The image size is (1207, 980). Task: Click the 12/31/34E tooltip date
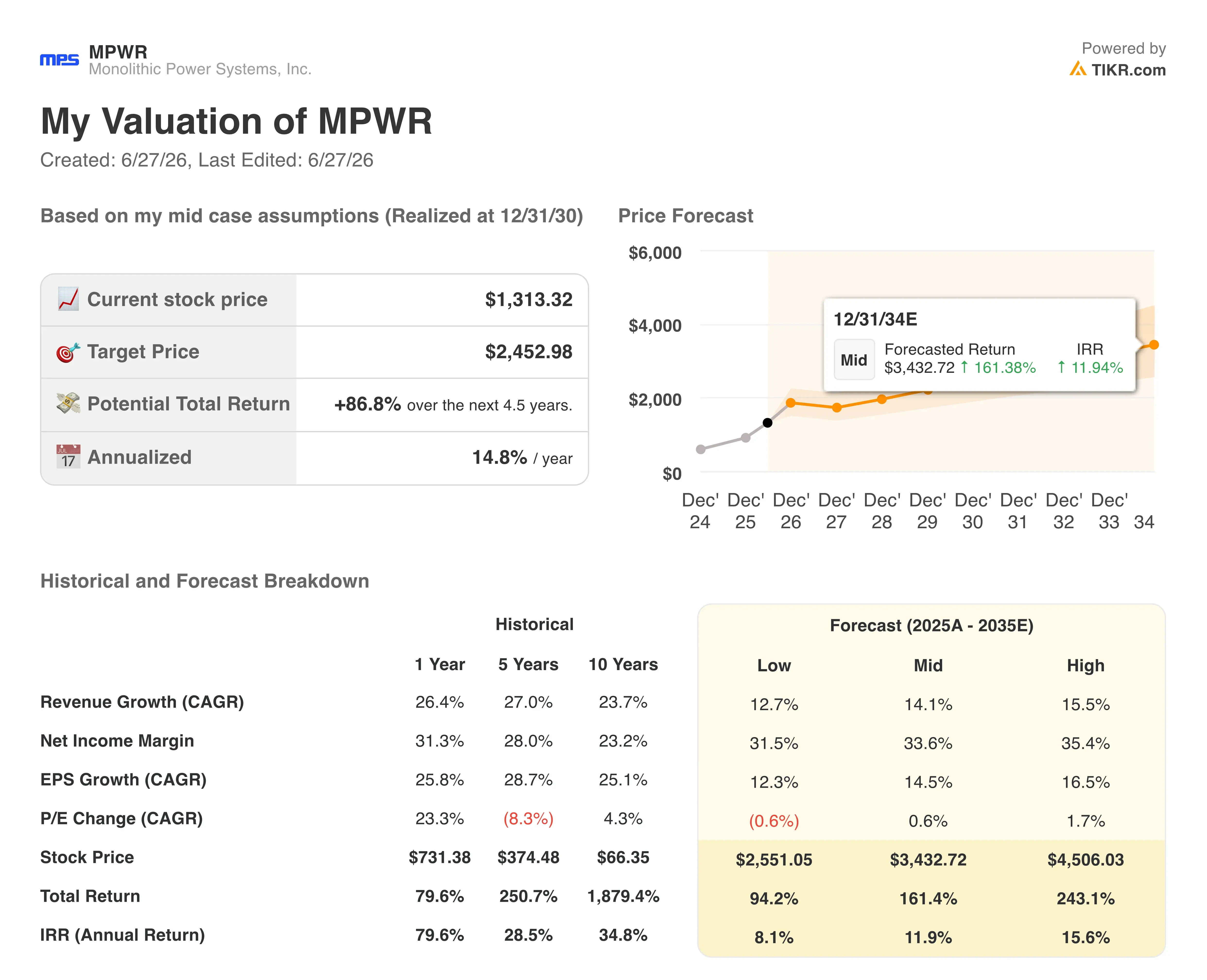click(x=875, y=320)
